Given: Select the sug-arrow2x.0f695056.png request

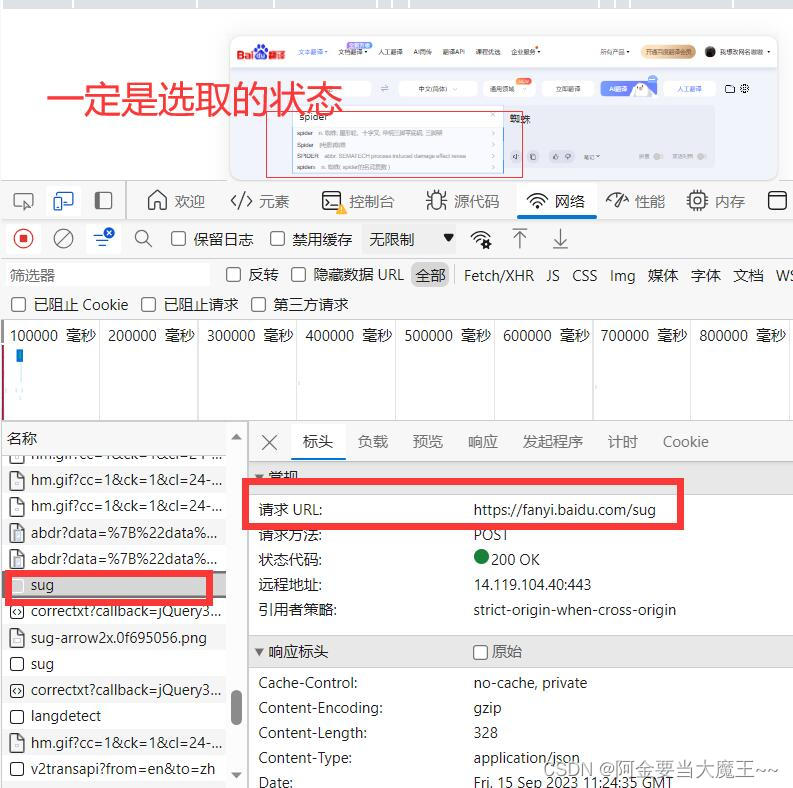Looking at the screenshot, I should coord(114,638).
